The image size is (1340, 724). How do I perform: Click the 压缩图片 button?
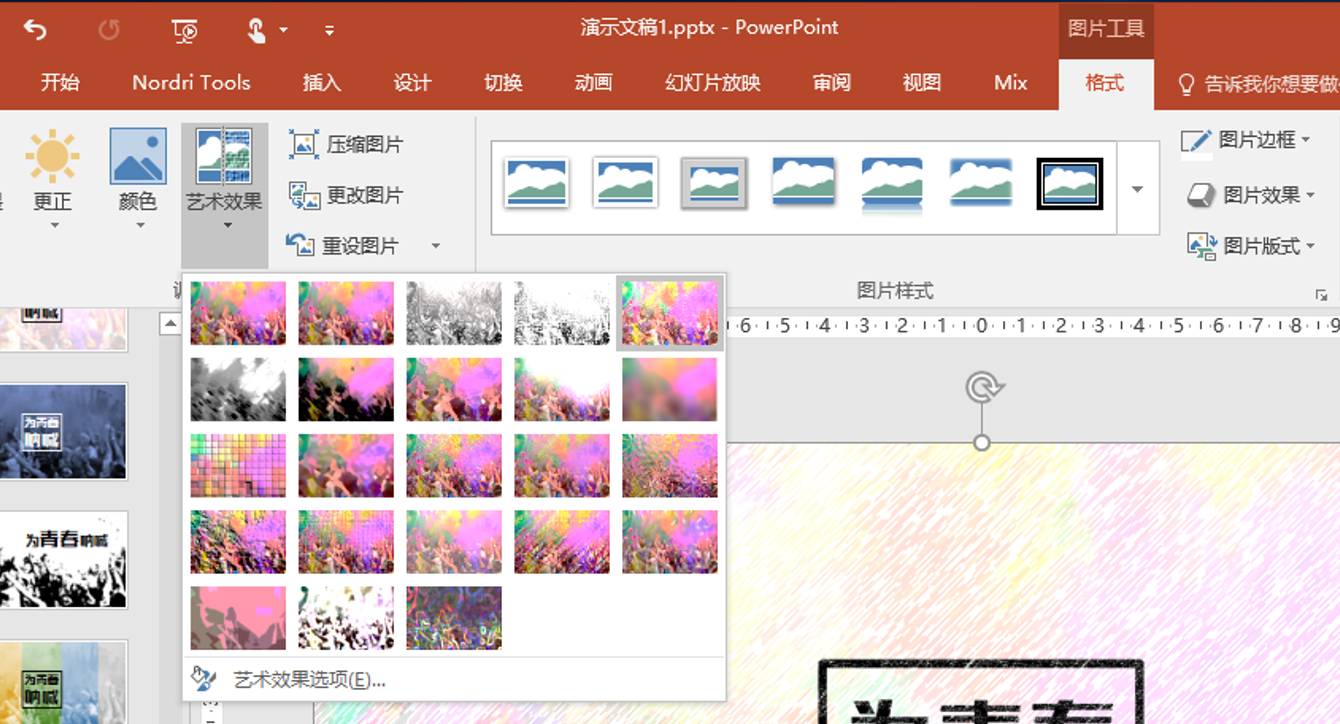346,144
